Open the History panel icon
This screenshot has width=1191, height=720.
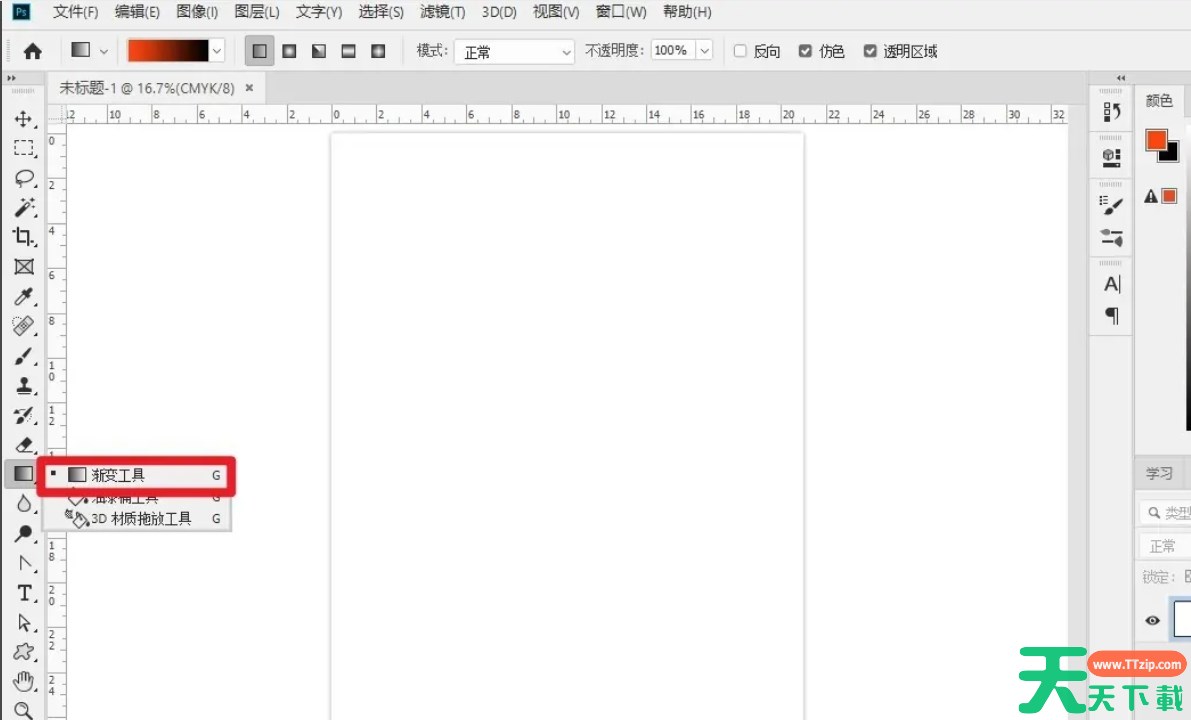click(1111, 112)
